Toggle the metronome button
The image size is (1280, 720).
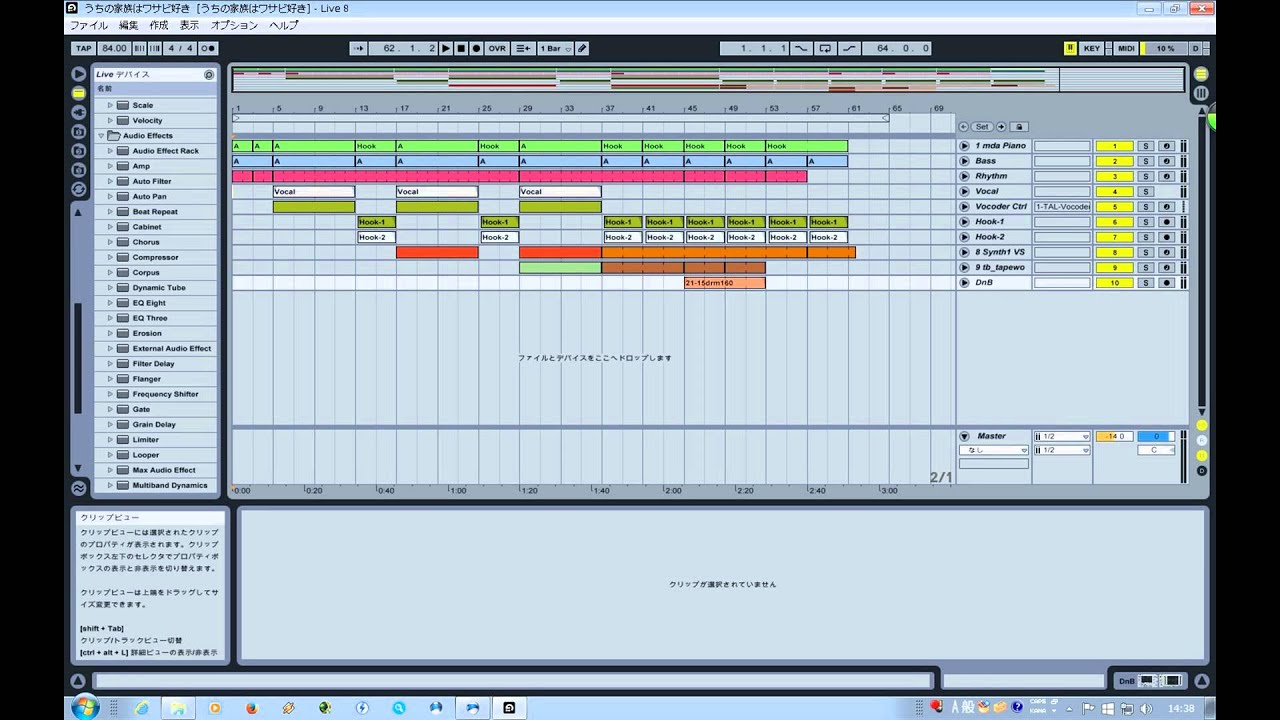(208, 48)
